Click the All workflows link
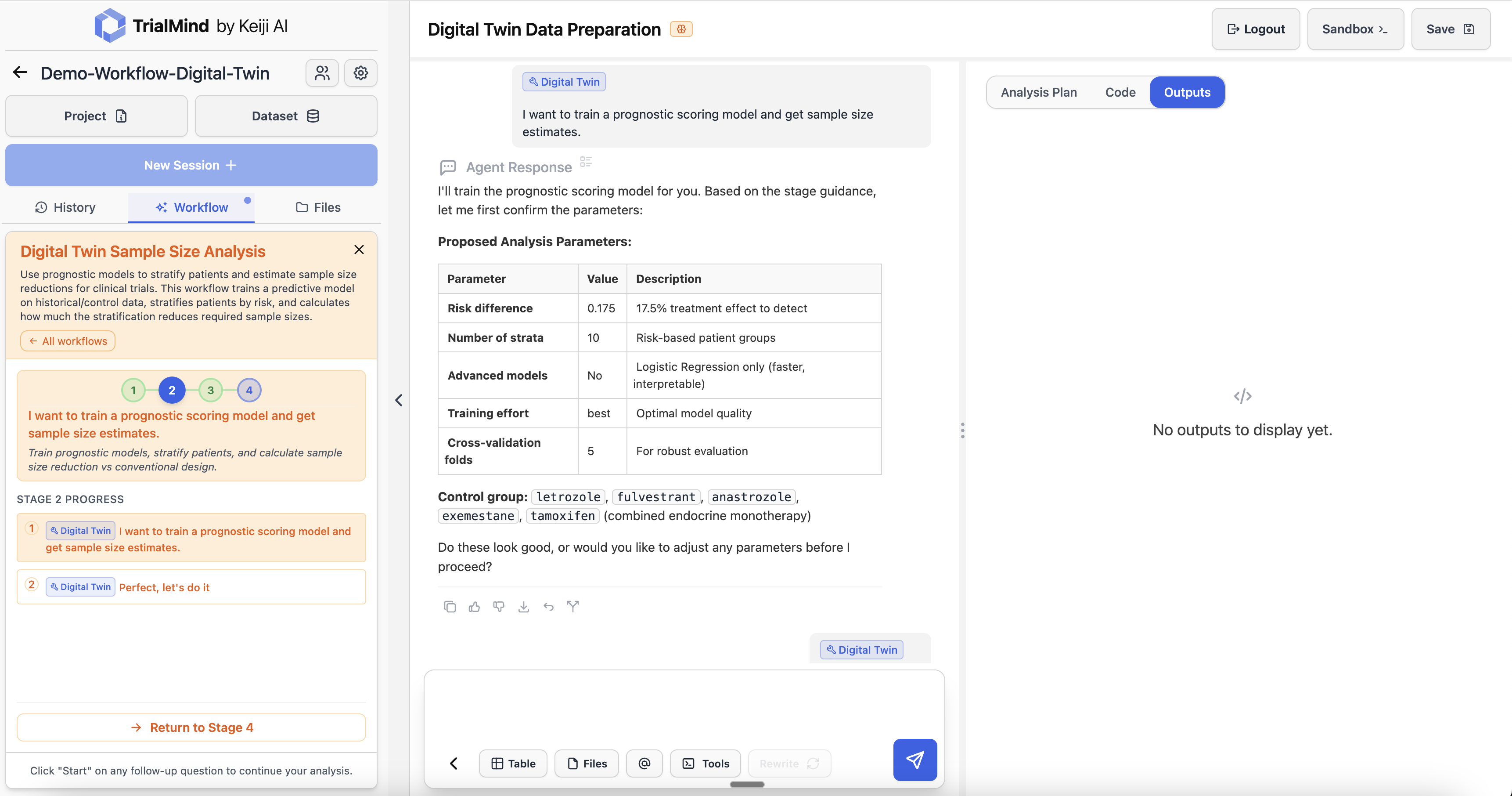Image resolution: width=1512 pixels, height=796 pixels. tap(68, 341)
